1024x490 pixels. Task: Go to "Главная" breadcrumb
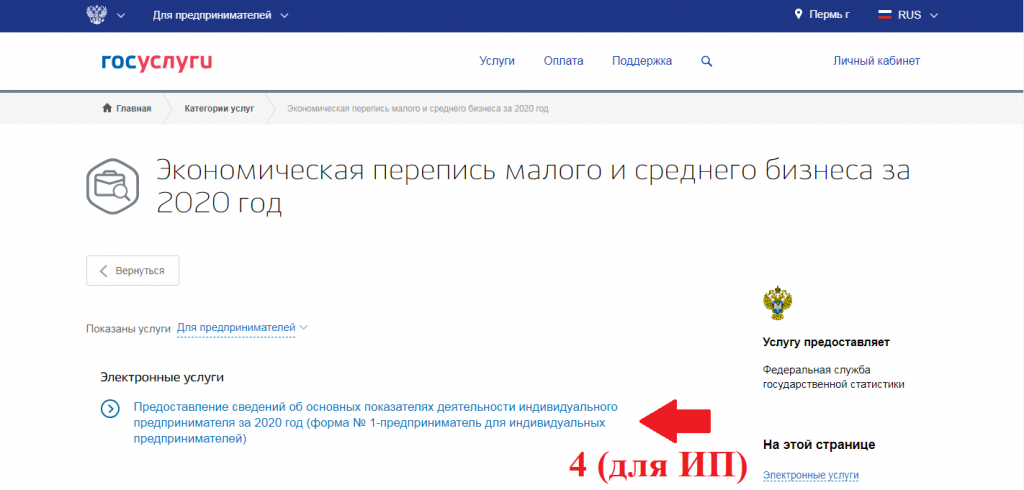134,108
